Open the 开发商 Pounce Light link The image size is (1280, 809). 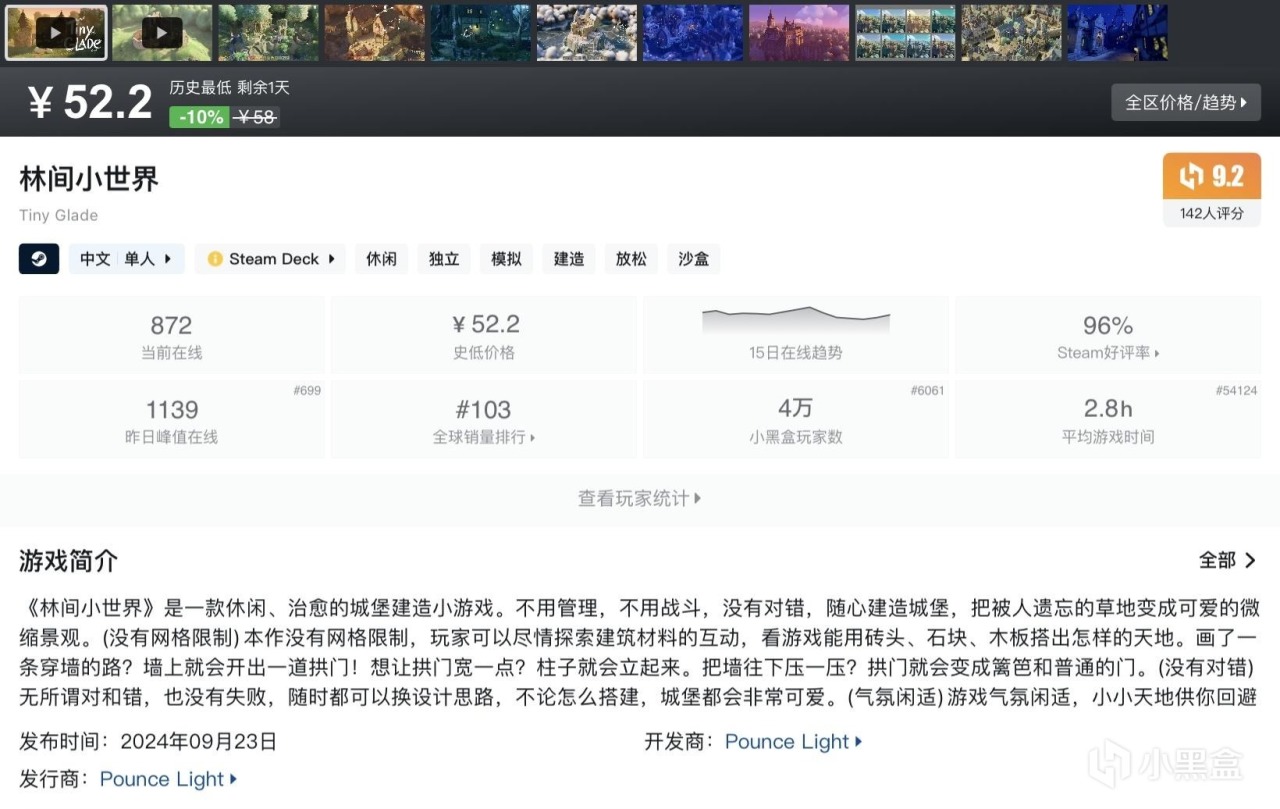click(793, 742)
